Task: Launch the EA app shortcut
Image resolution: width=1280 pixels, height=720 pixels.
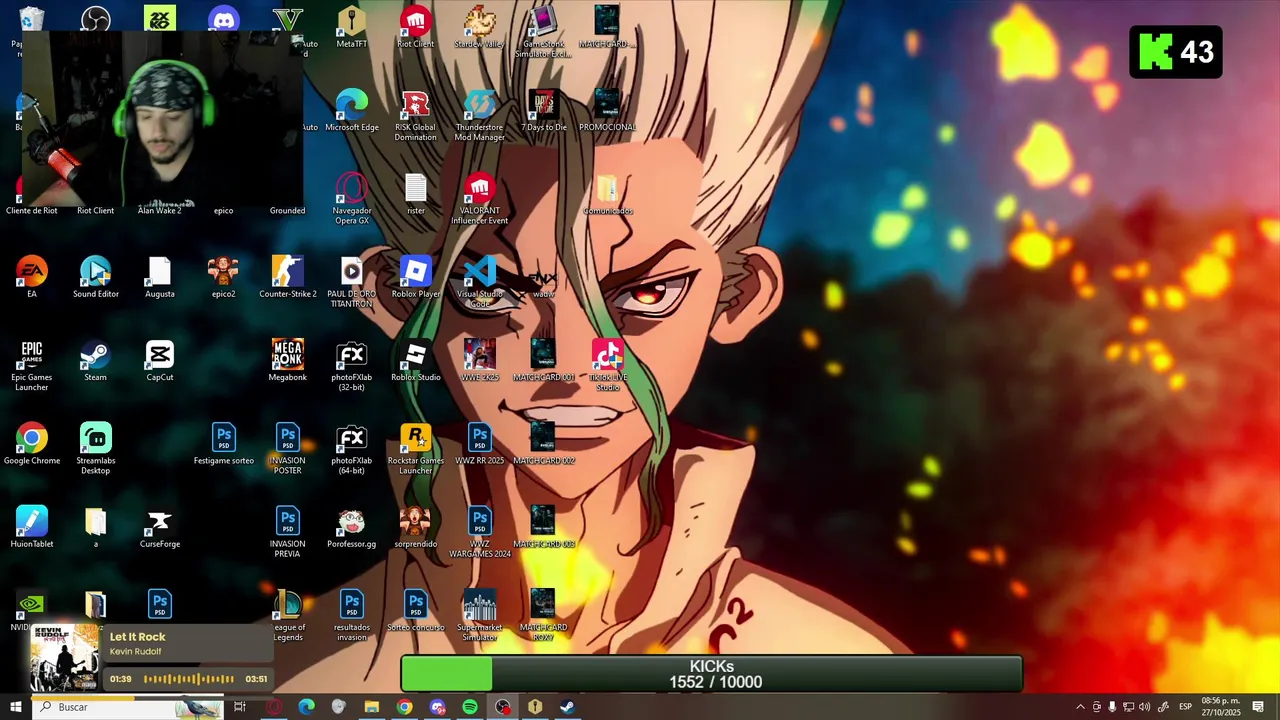Action: [x=32, y=277]
